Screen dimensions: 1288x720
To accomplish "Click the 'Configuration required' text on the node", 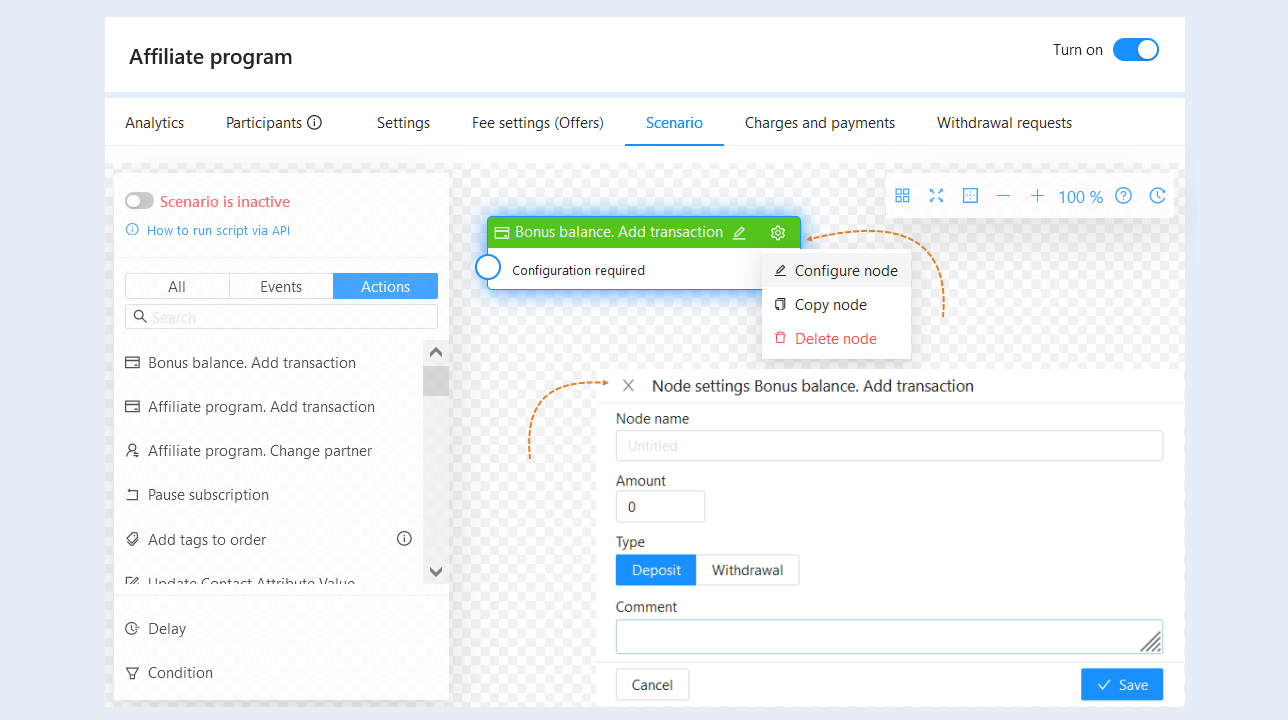I will pyautogui.click(x=578, y=270).
